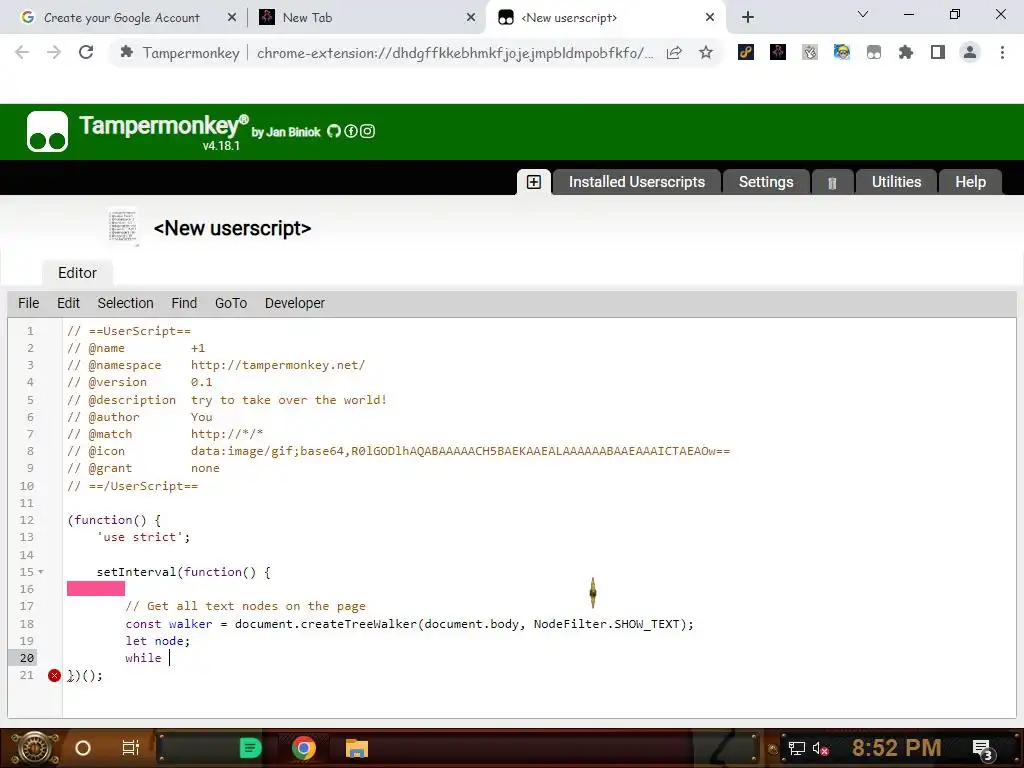Open the tab search chevron dropdown
Viewport: 1024px width, 768px height.
tap(862, 14)
